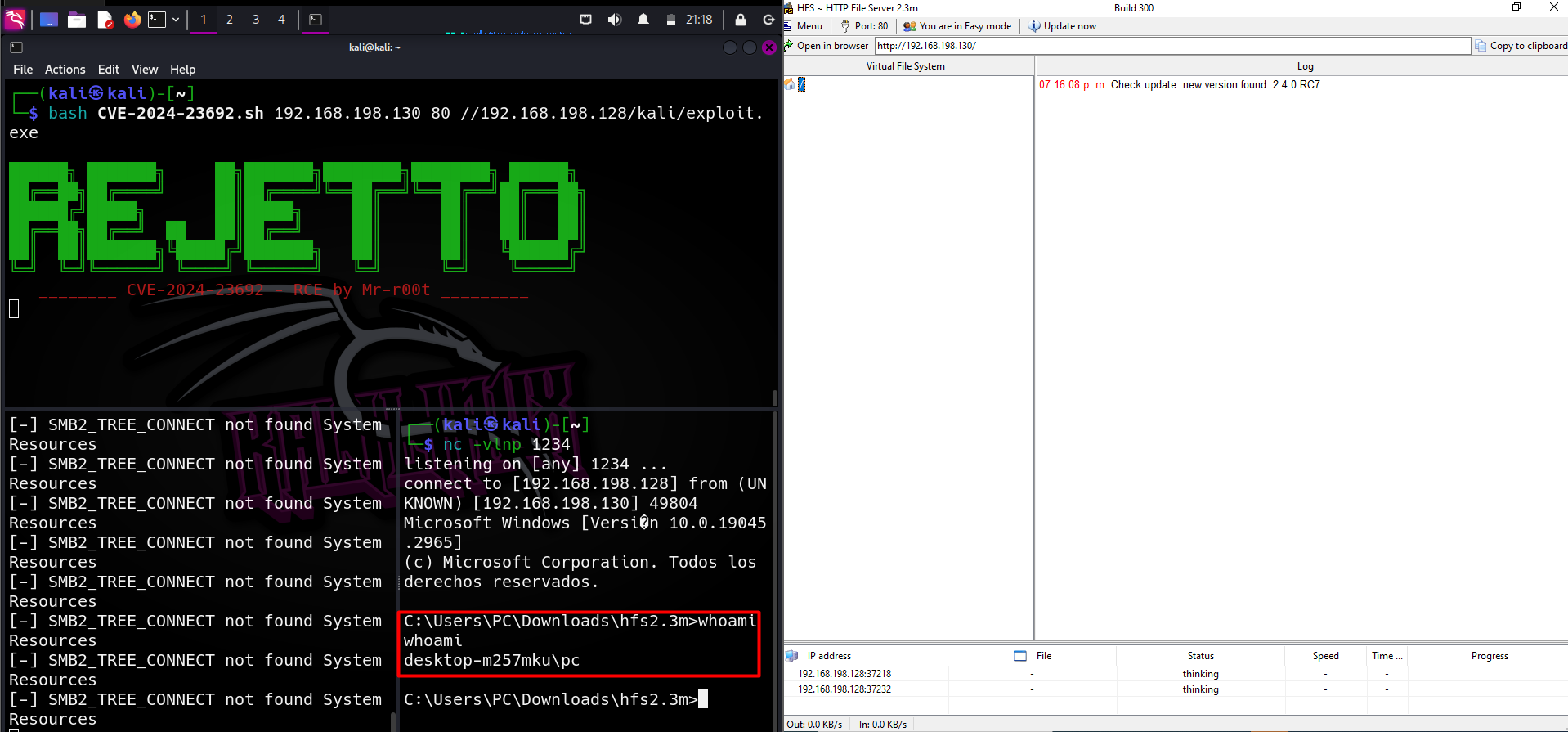Viewport: 1568px width, 732px height.
Task: Launch the text editor from the panel
Action: pyautogui.click(x=105, y=20)
